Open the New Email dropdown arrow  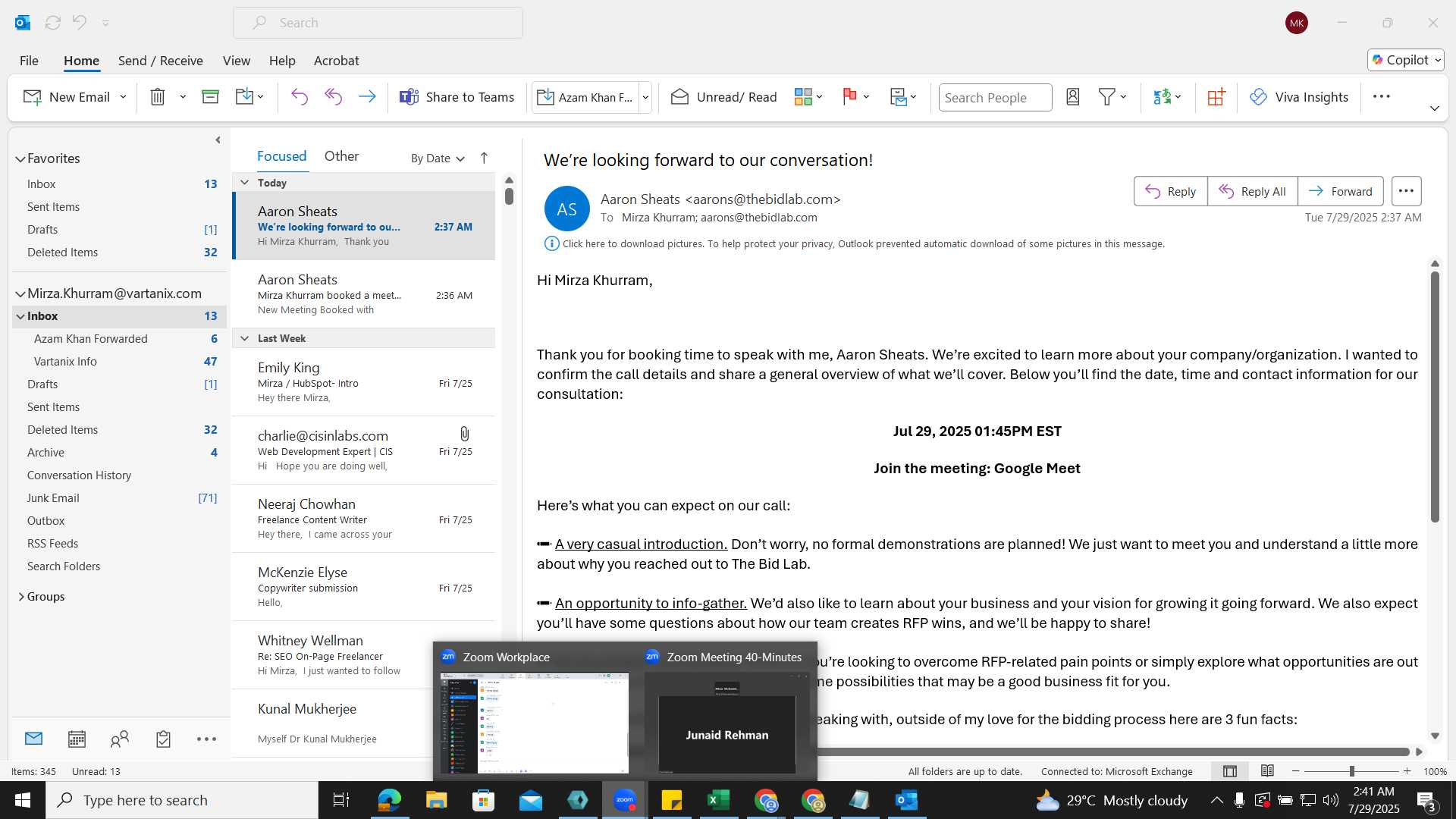click(x=123, y=97)
